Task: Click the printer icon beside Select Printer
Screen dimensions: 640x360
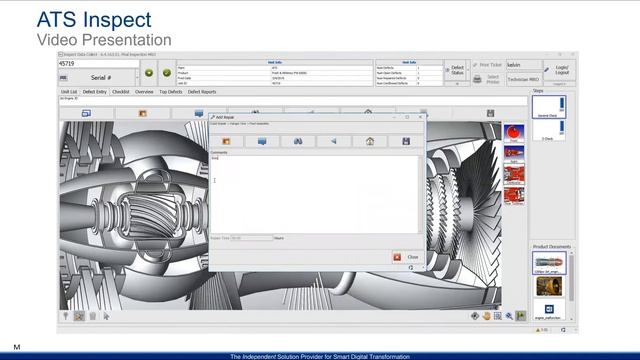Action: pyautogui.click(x=477, y=79)
